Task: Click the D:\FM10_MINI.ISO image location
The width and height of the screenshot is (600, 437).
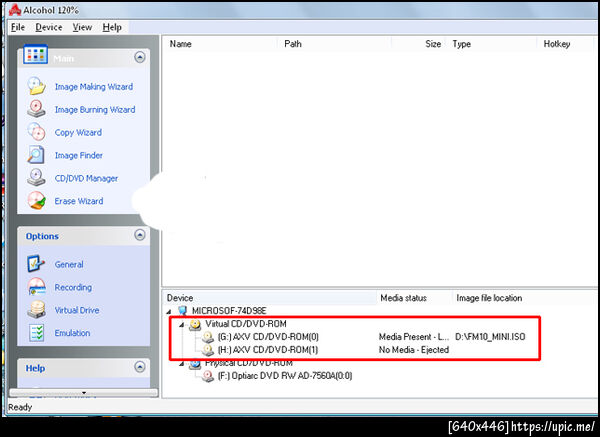Action: tap(490, 337)
